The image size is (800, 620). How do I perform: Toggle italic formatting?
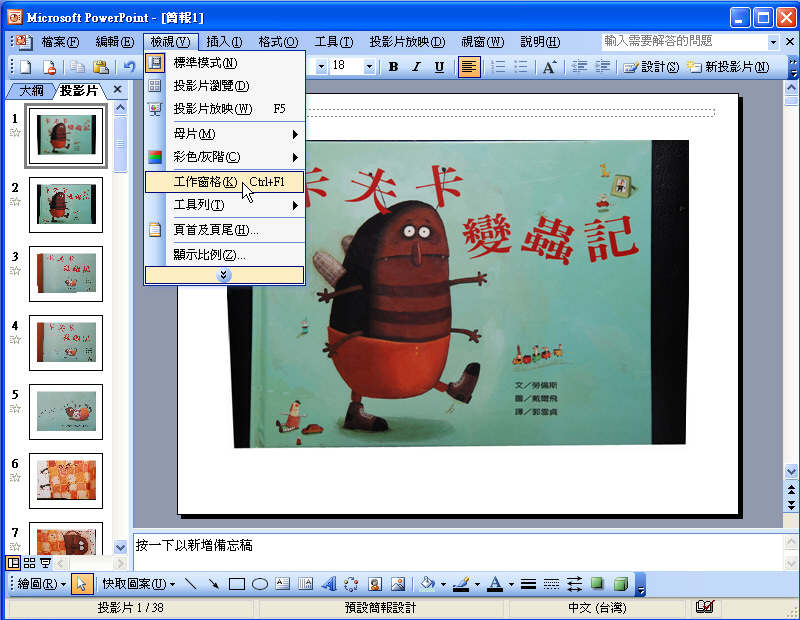coord(416,67)
